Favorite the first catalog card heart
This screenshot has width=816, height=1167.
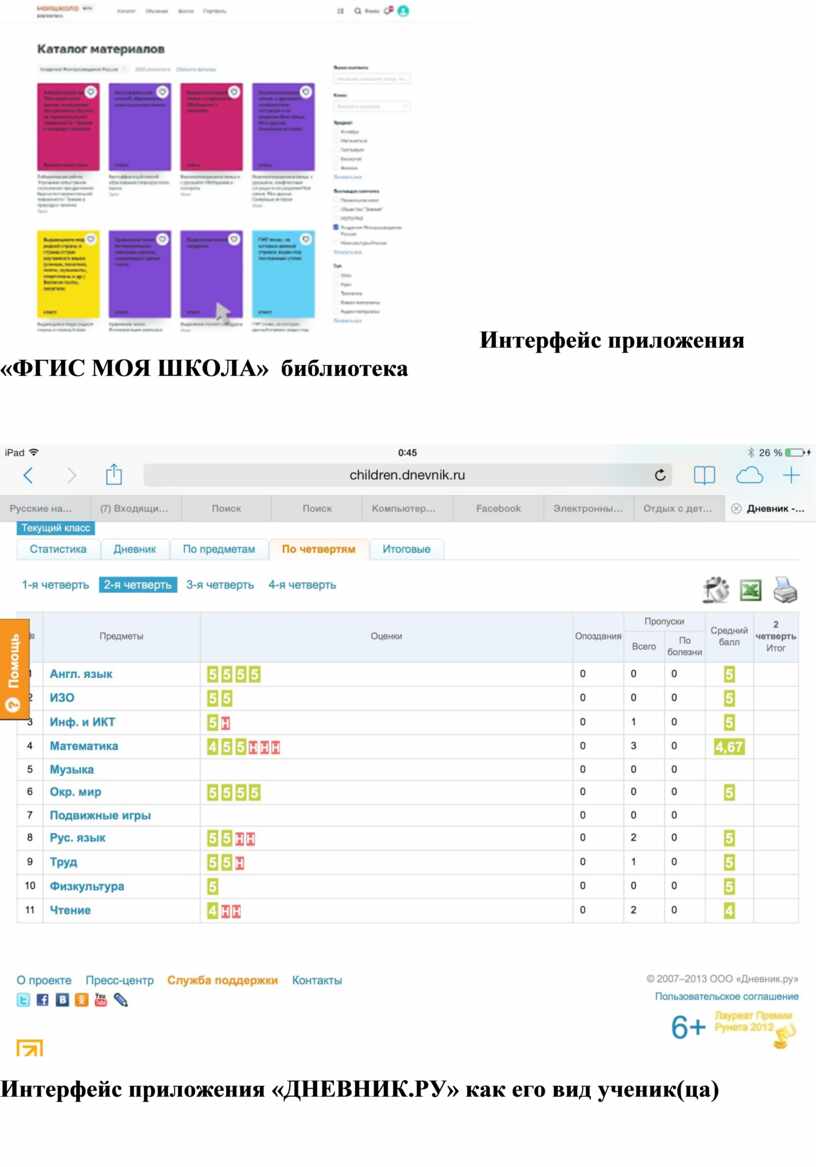[90, 92]
